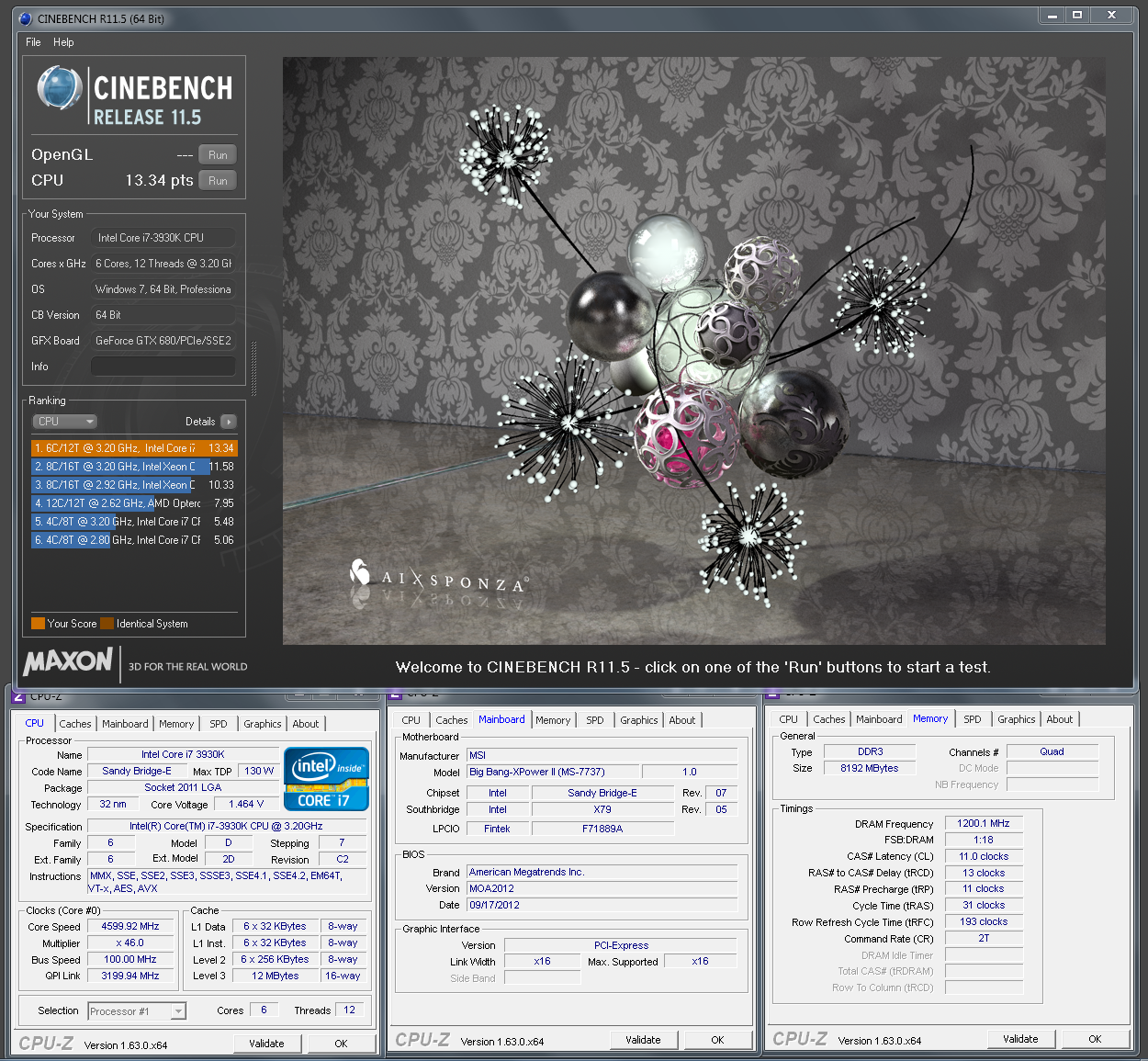Click Validate in left CPU-Z window

(266, 1044)
